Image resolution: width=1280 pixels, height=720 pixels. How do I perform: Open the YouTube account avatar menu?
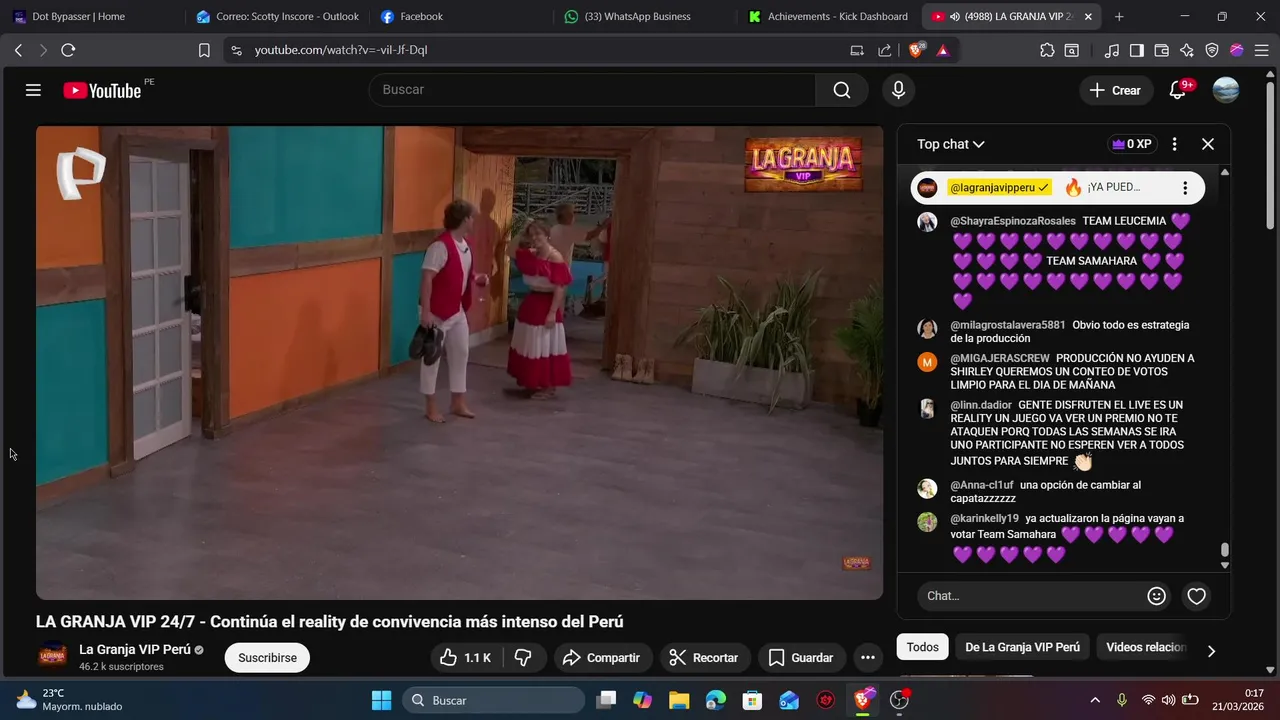(1226, 90)
